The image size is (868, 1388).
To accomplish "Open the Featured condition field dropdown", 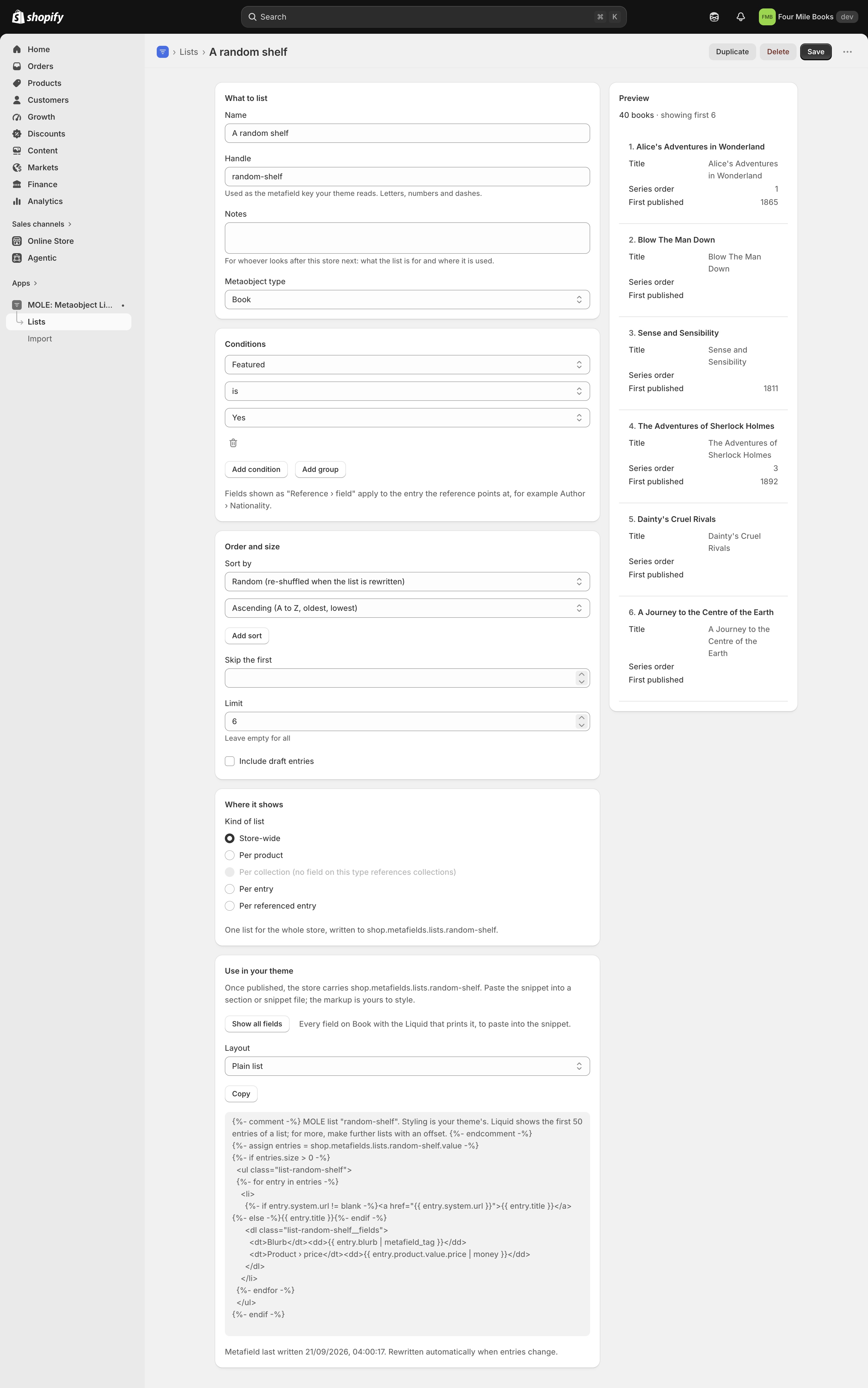I will coord(407,365).
